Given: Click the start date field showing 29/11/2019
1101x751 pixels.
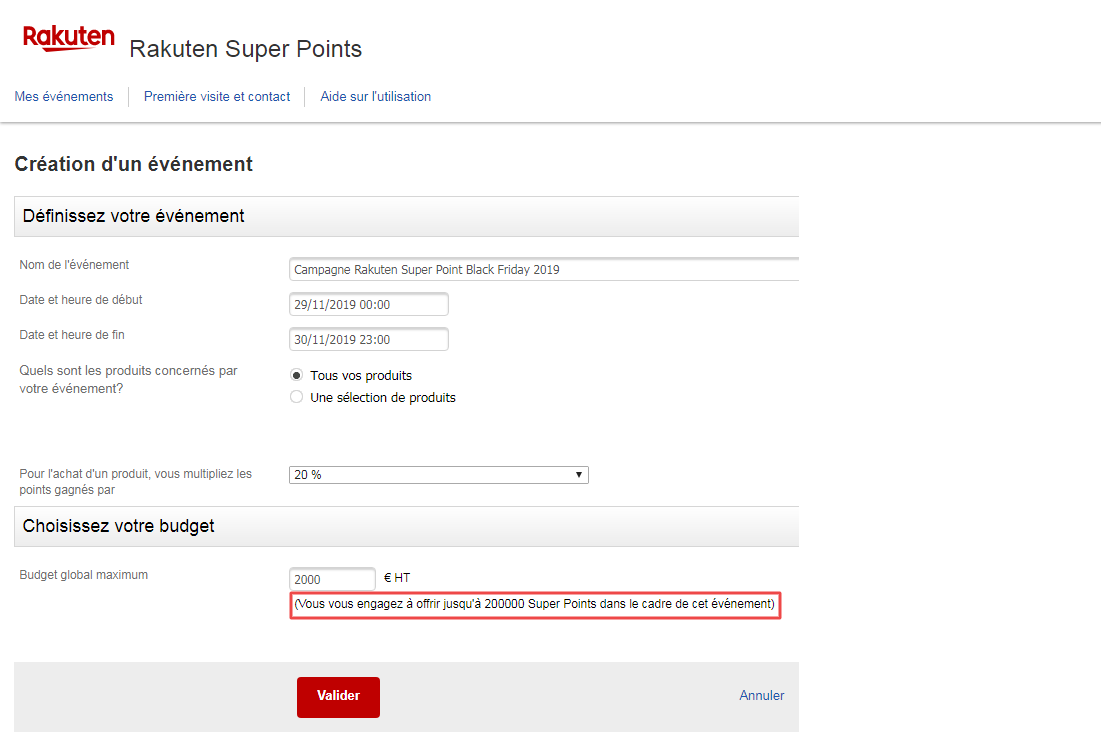Looking at the screenshot, I should 368,304.
